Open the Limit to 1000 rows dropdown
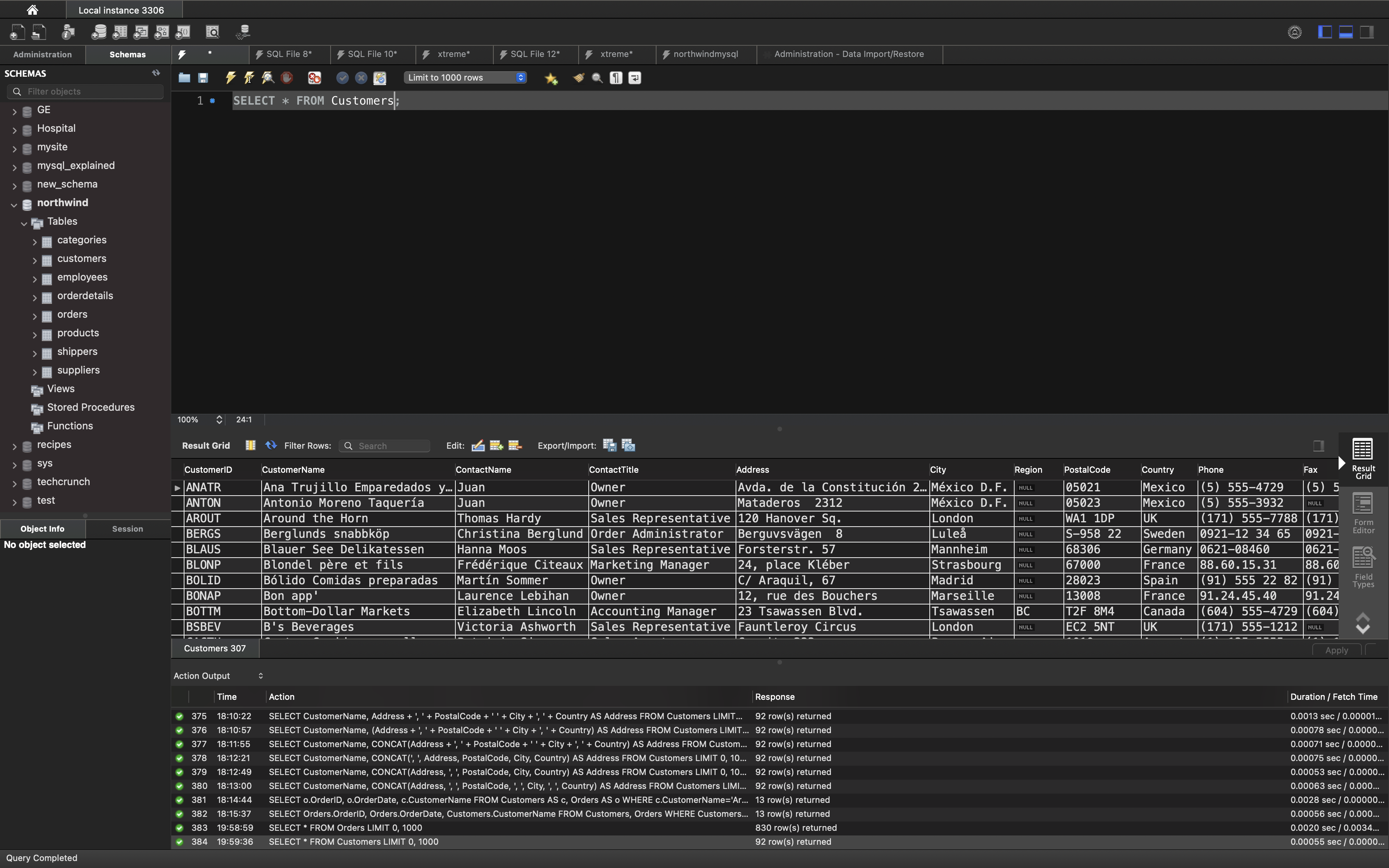Image resolution: width=1389 pixels, height=868 pixels. click(465, 77)
